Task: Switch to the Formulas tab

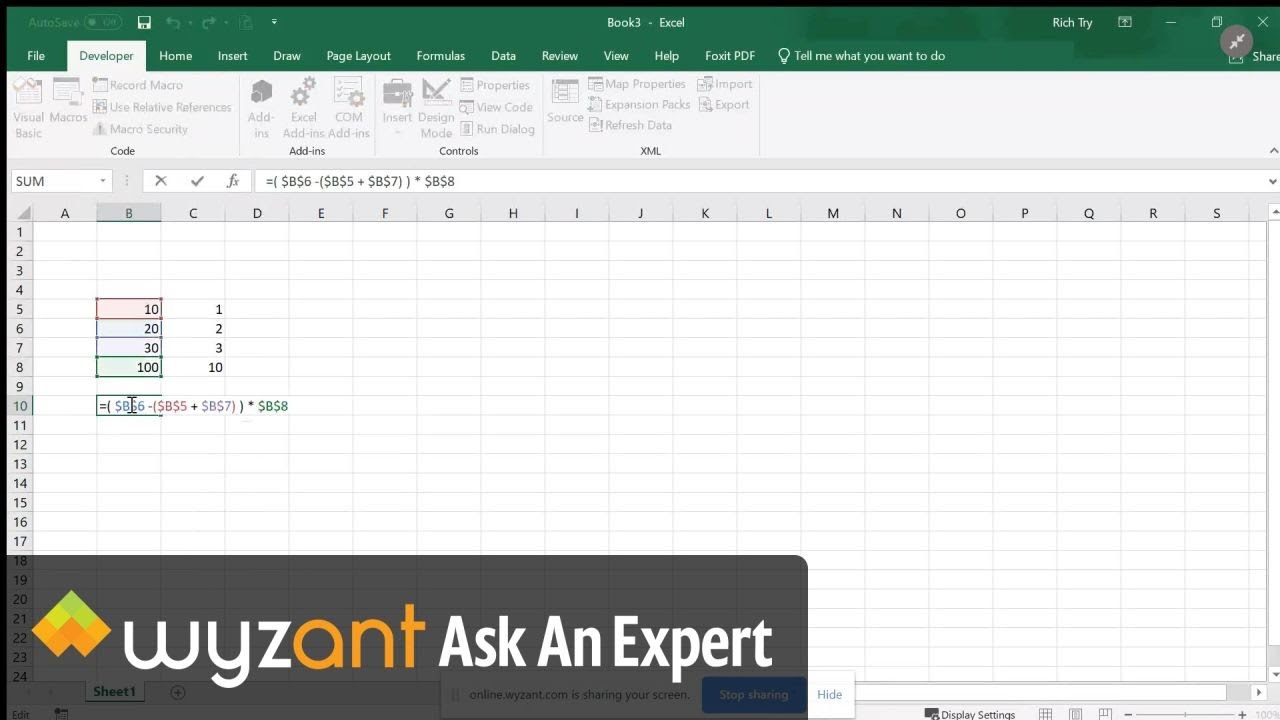Action: 441,56
